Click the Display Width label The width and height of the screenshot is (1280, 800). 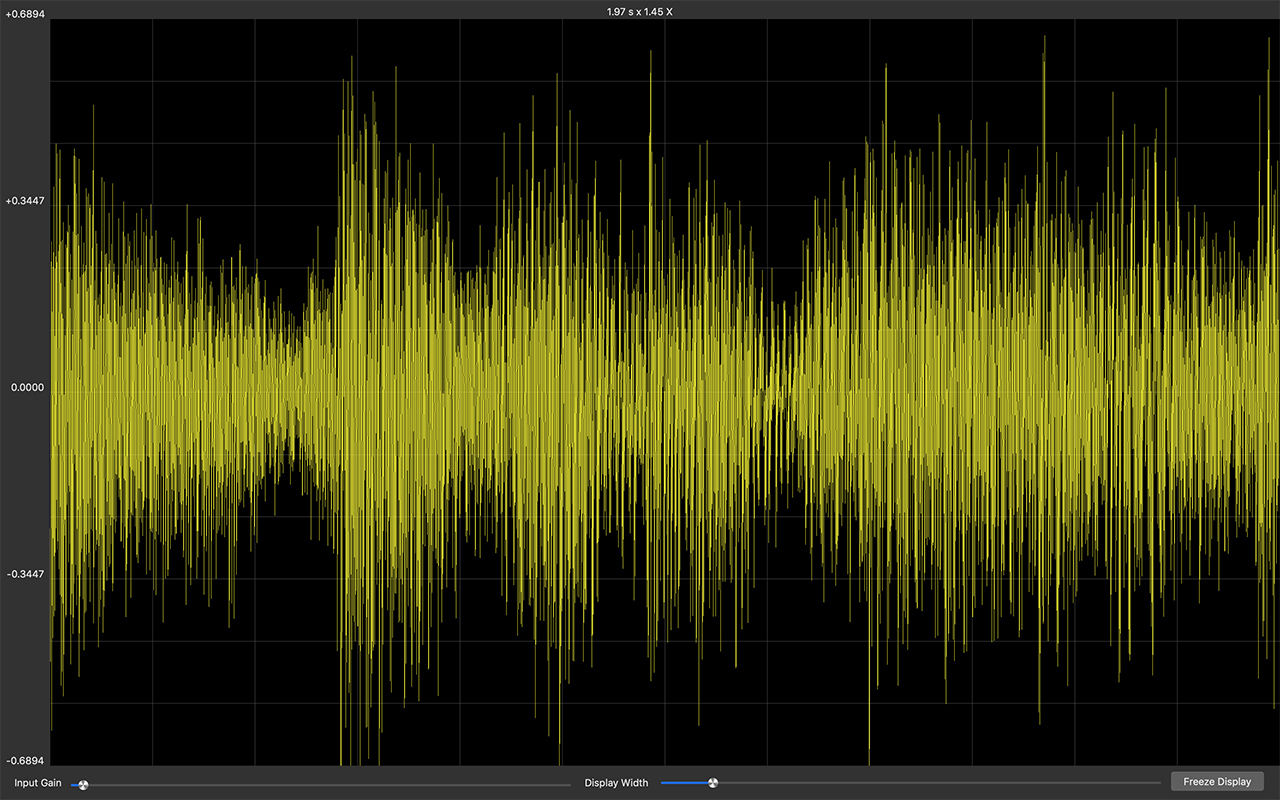click(616, 783)
